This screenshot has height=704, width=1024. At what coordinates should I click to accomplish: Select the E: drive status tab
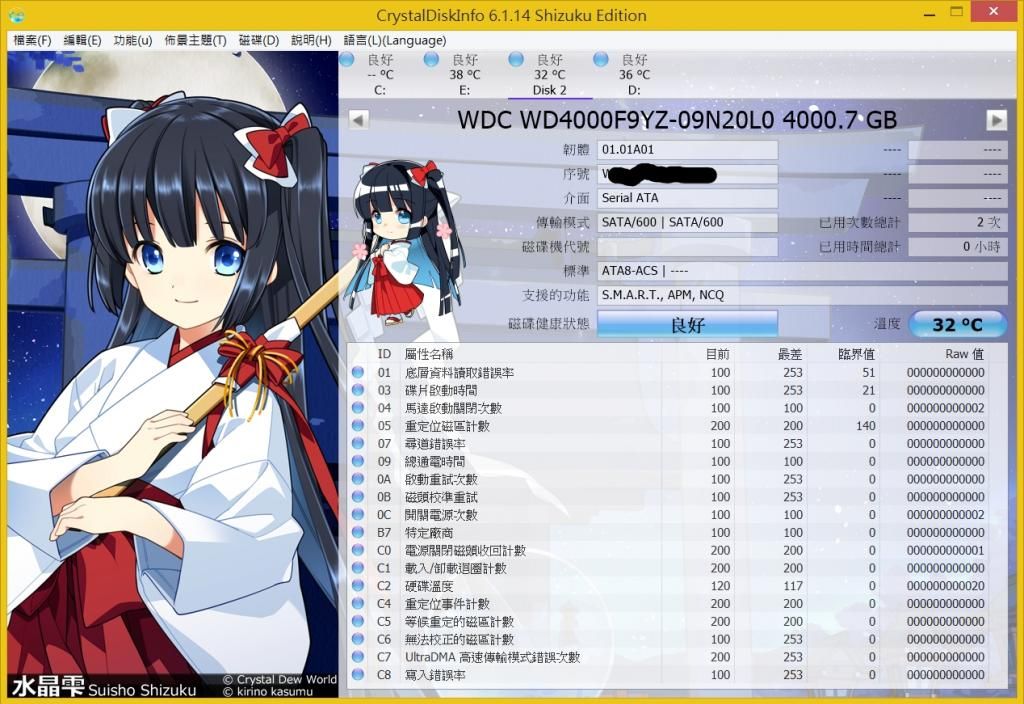(465, 74)
